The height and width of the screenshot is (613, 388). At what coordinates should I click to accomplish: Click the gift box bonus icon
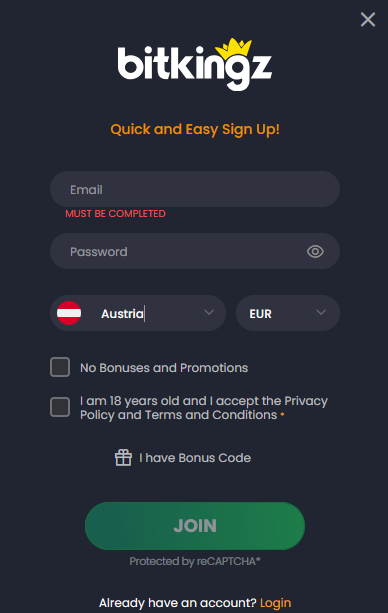(123, 457)
